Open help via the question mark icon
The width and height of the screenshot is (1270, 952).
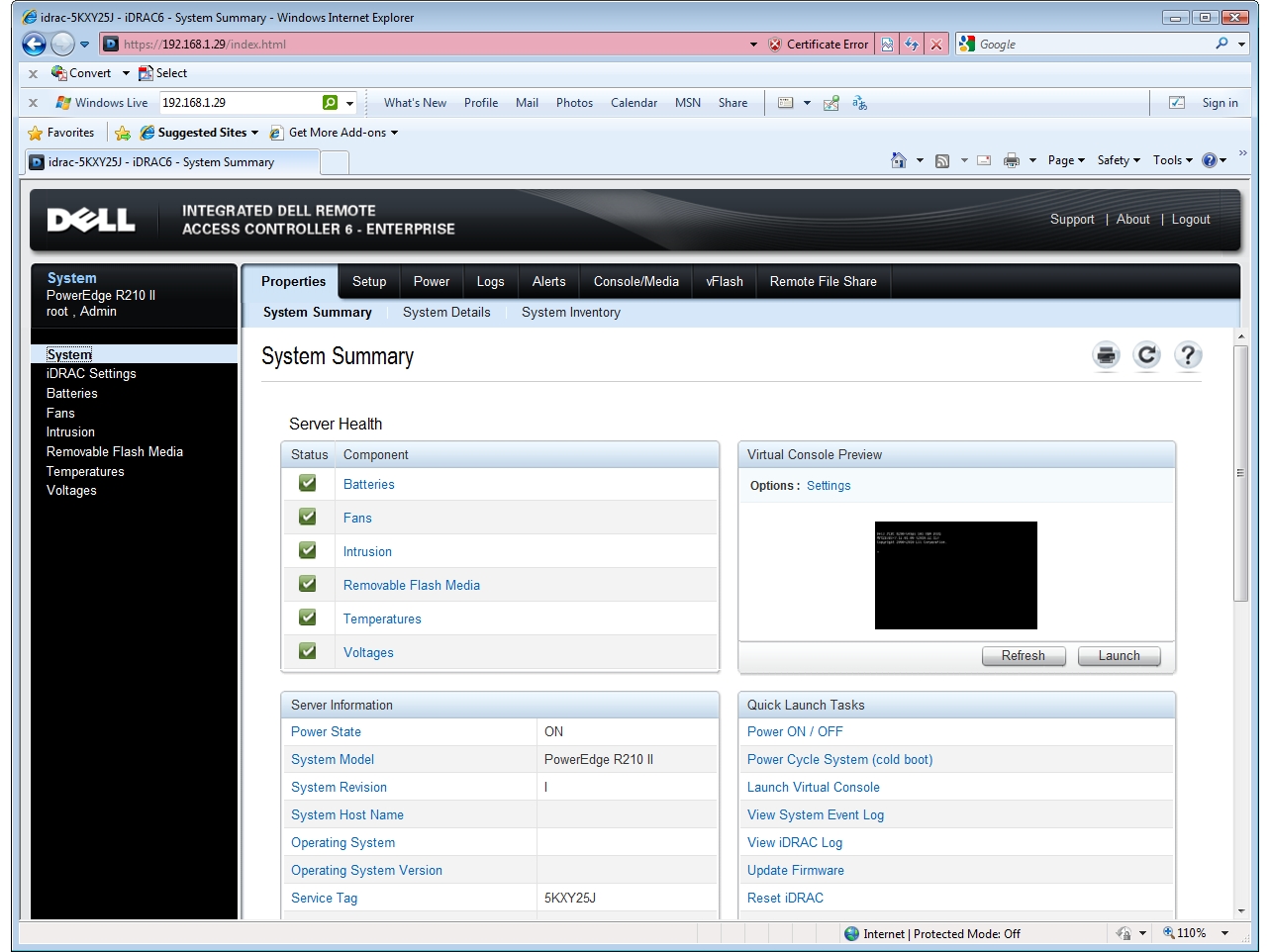click(x=1188, y=355)
